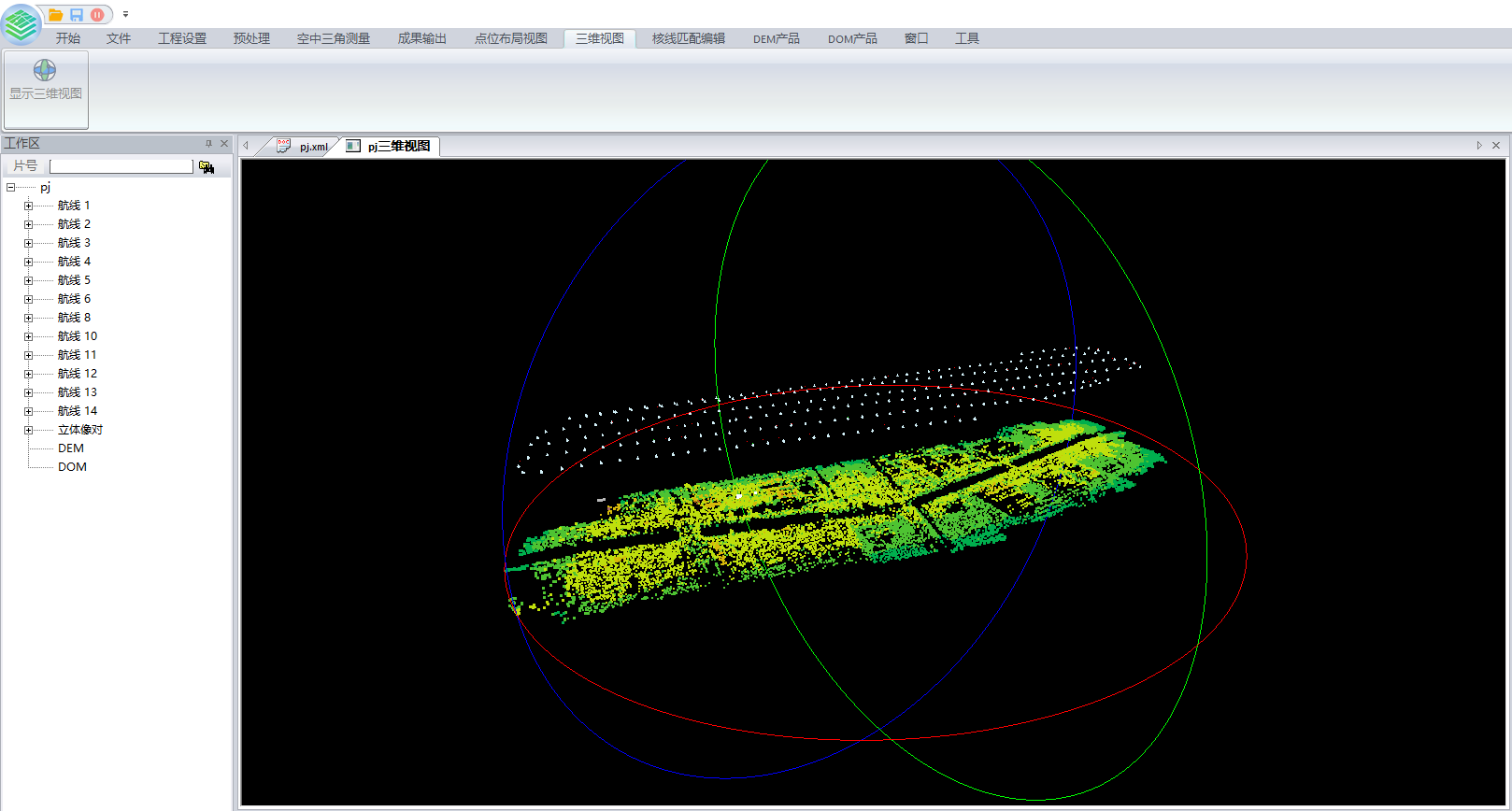Select the DEM tree item
The height and width of the screenshot is (811, 1512).
point(71,448)
